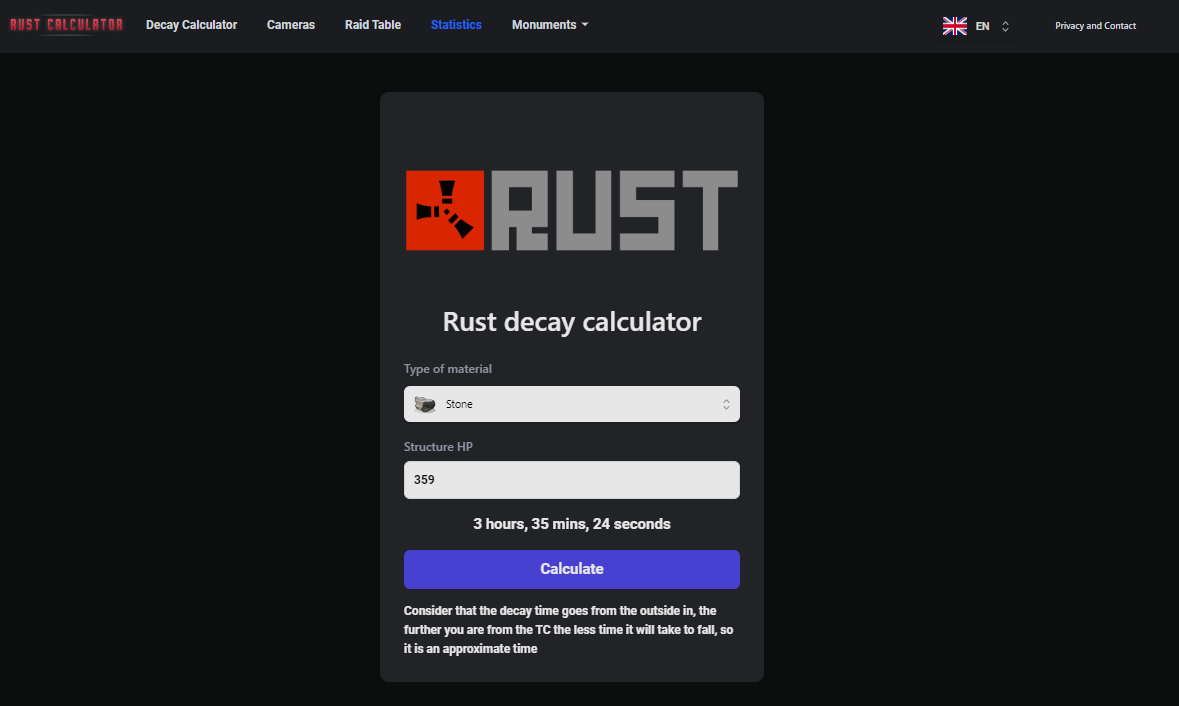
Task: Click the 'Structure HP' label
Action: point(438,447)
